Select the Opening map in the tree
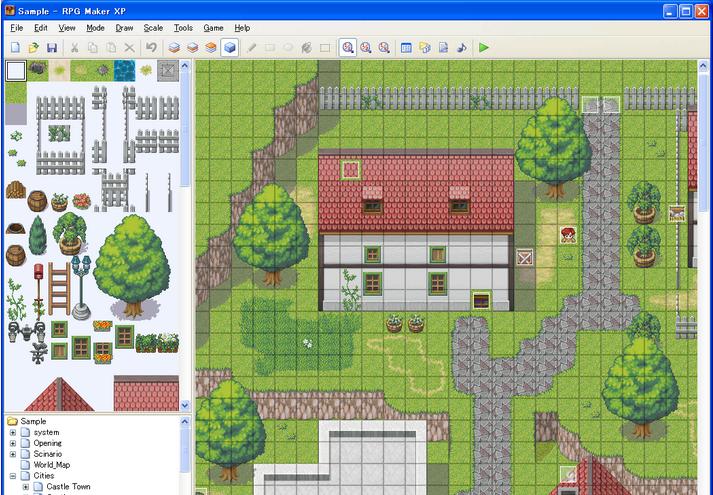This screenshot has width=713, height=495. tap(47, 443)
